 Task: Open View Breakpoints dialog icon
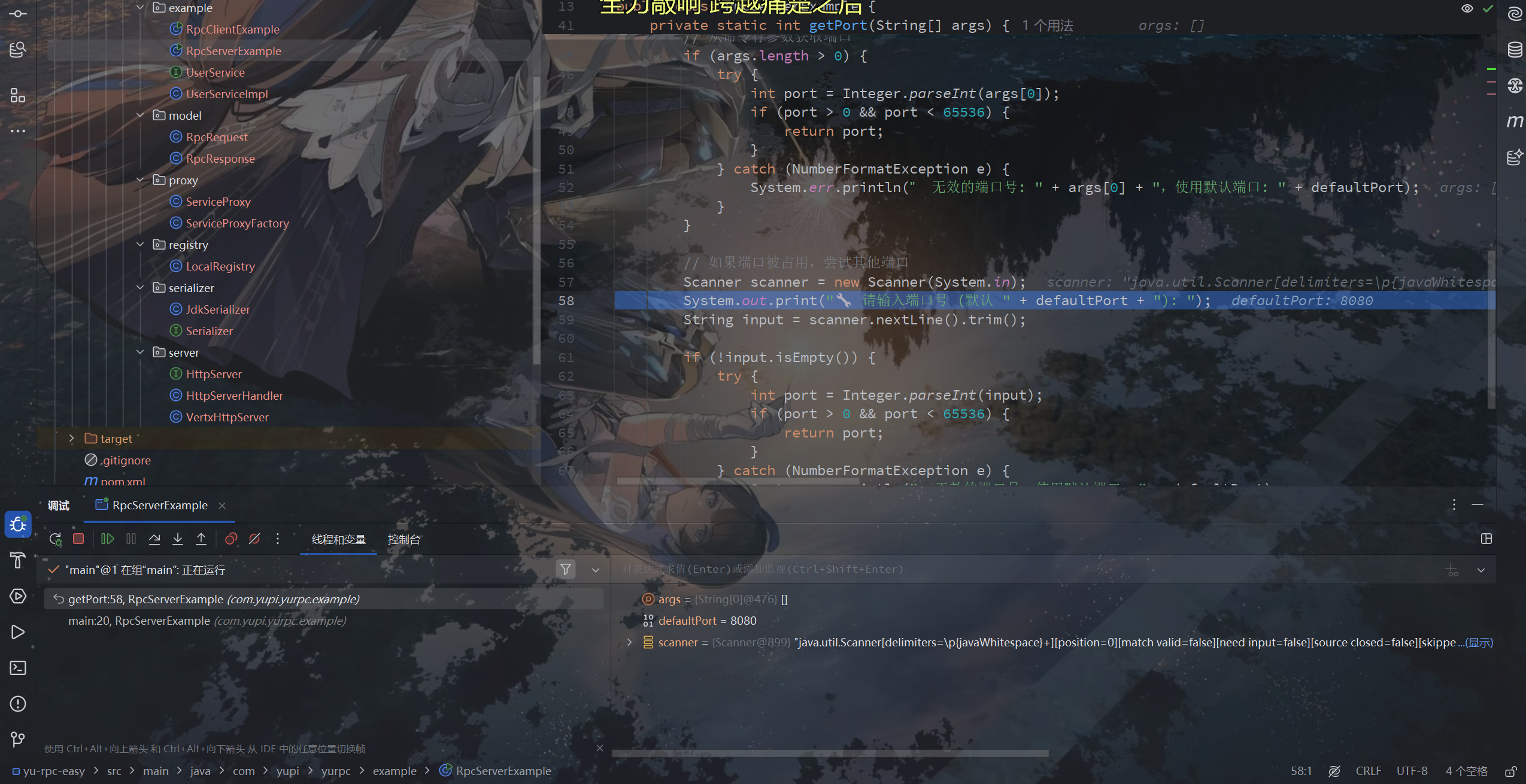[230, 539]
